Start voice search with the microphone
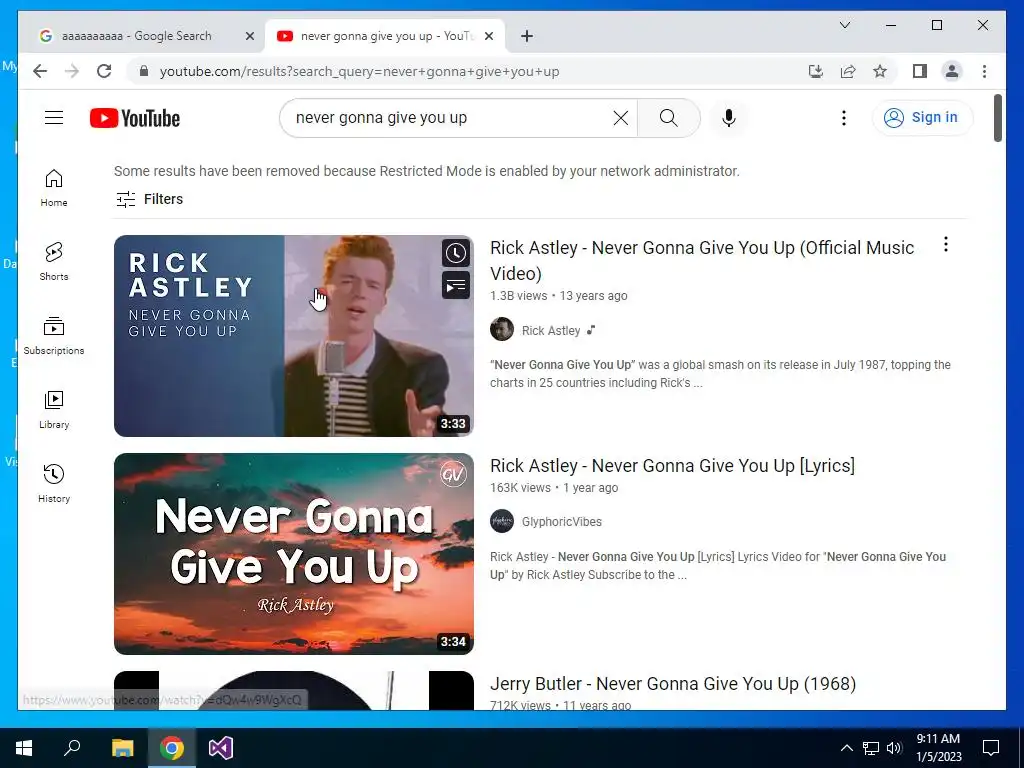This screenshot has height=768, width=1024. tap(729, 118)
